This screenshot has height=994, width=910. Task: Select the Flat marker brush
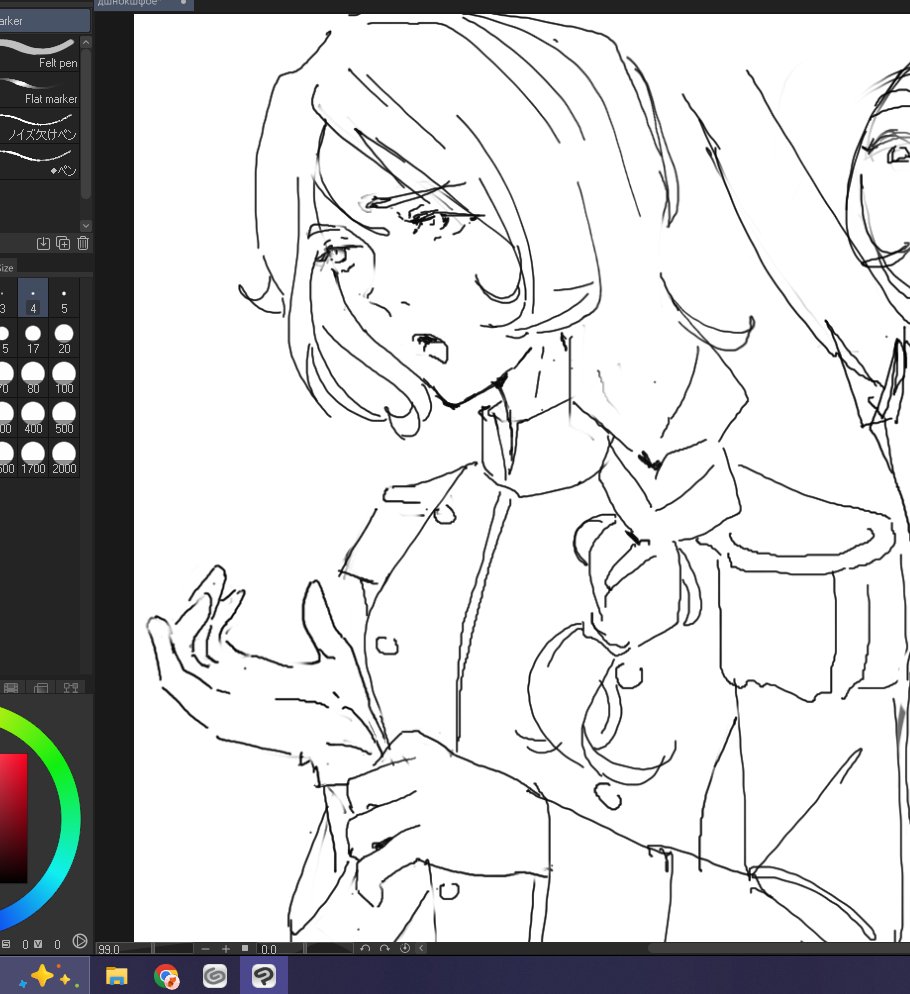(39, 89)
